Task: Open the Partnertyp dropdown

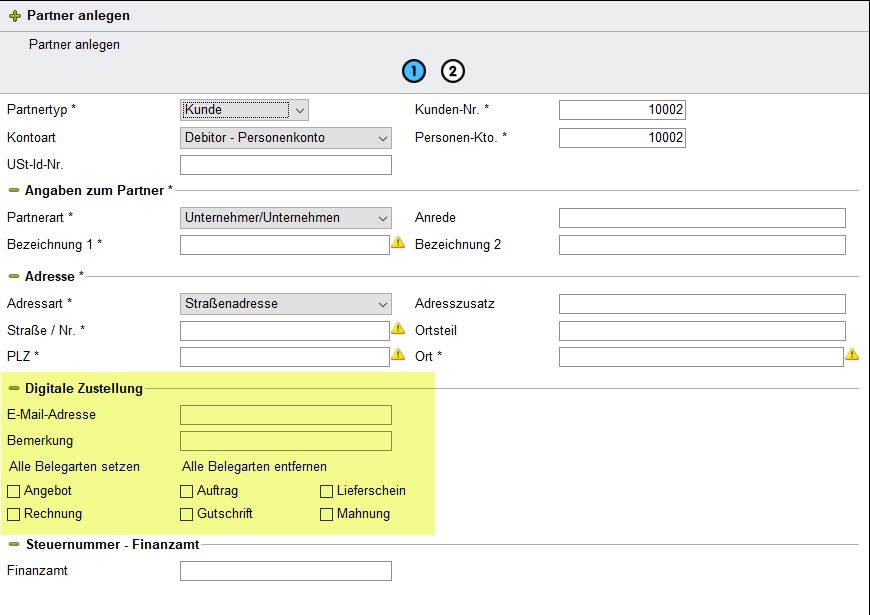Action: pyautogui.click(x=245, y=110)
